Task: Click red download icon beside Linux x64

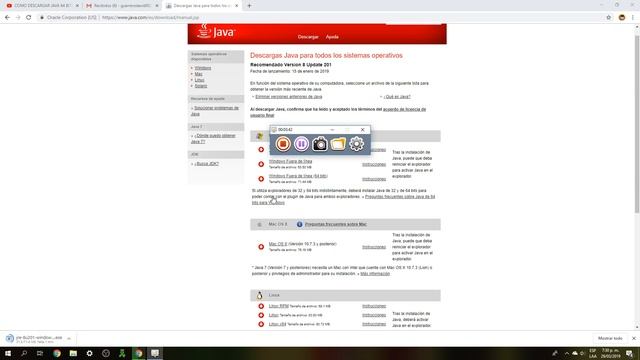Action: [x=261, y=324]
